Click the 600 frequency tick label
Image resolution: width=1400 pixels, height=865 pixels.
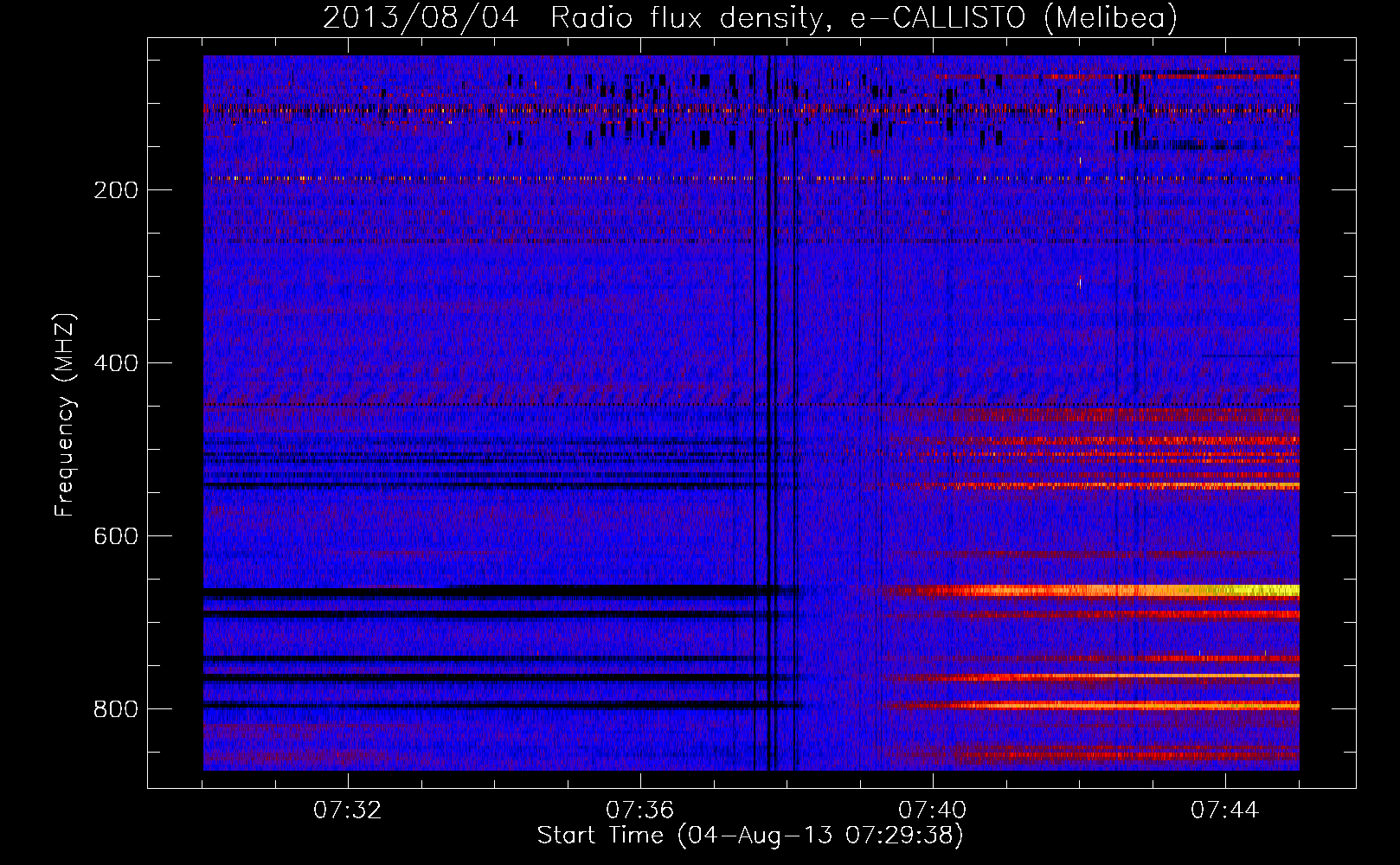[x=116, y=536]
